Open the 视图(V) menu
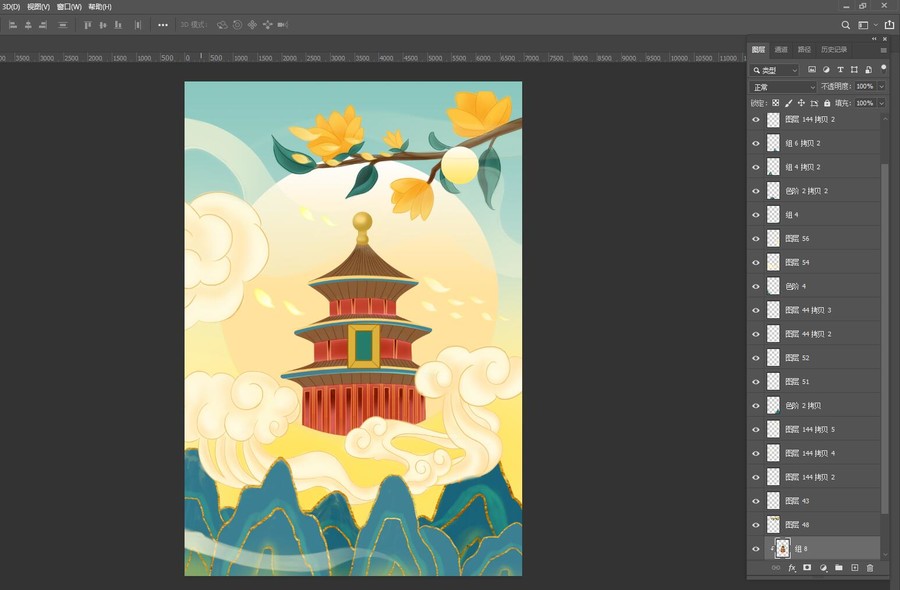The height and width of the screenshot is (590, 900). tap(38, 7)
